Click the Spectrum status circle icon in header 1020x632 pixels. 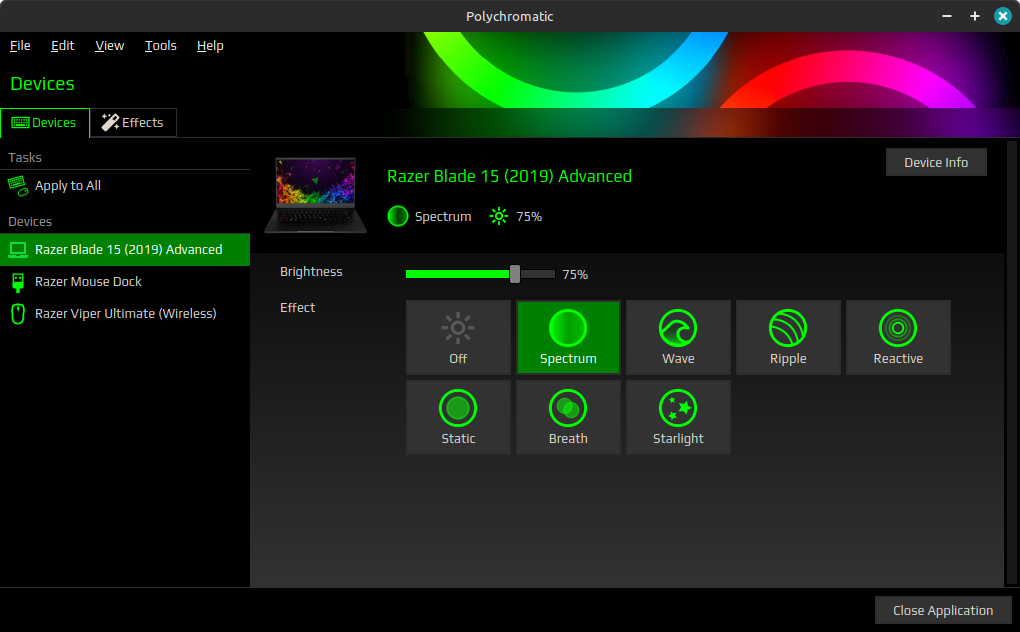point(397,216)
